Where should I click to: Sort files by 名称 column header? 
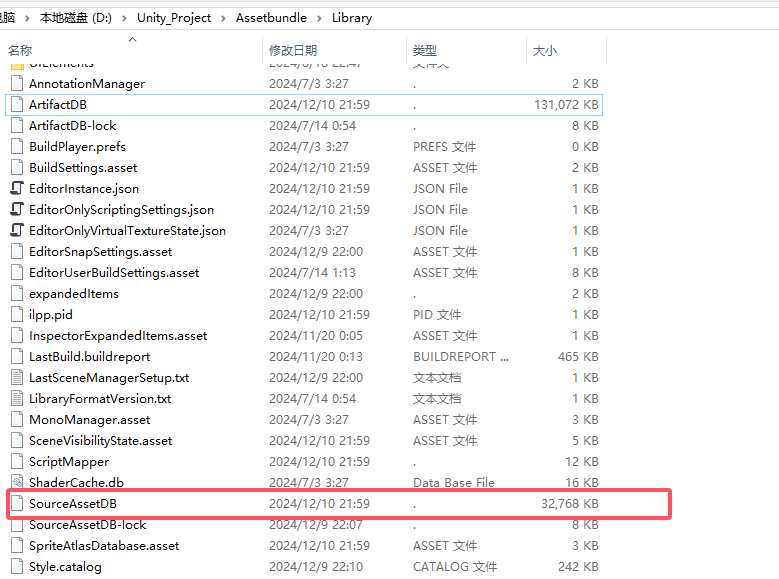pyautogui.click(x=20, y=50)
